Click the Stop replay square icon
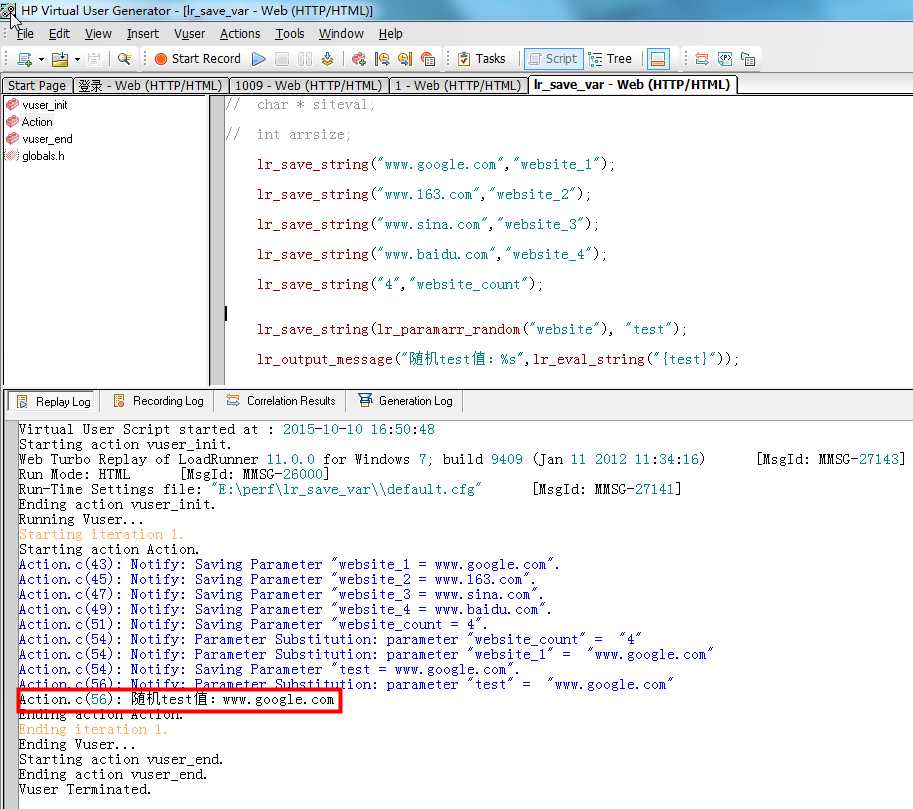This screenshot has height=809, width=913. (x=282, y=59)
